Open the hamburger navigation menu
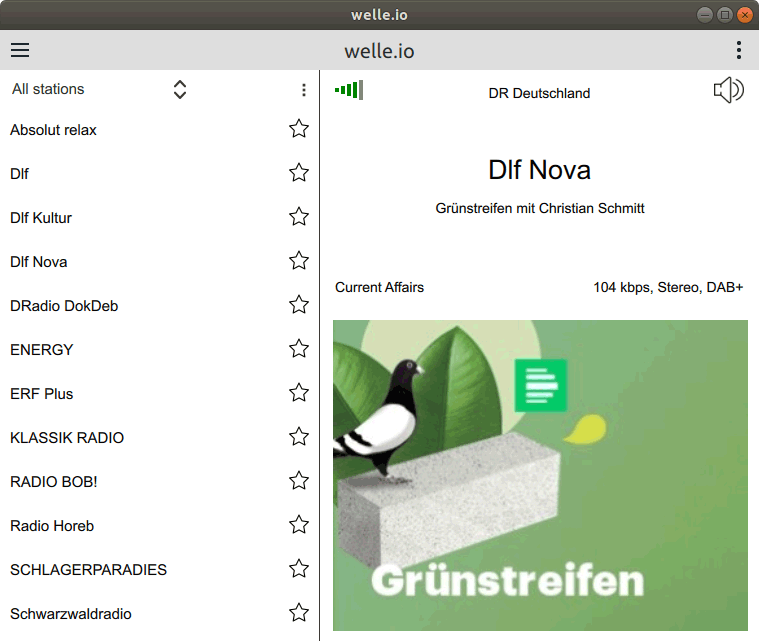The height and width of the screenshot is (641, 759). (20, 50)
